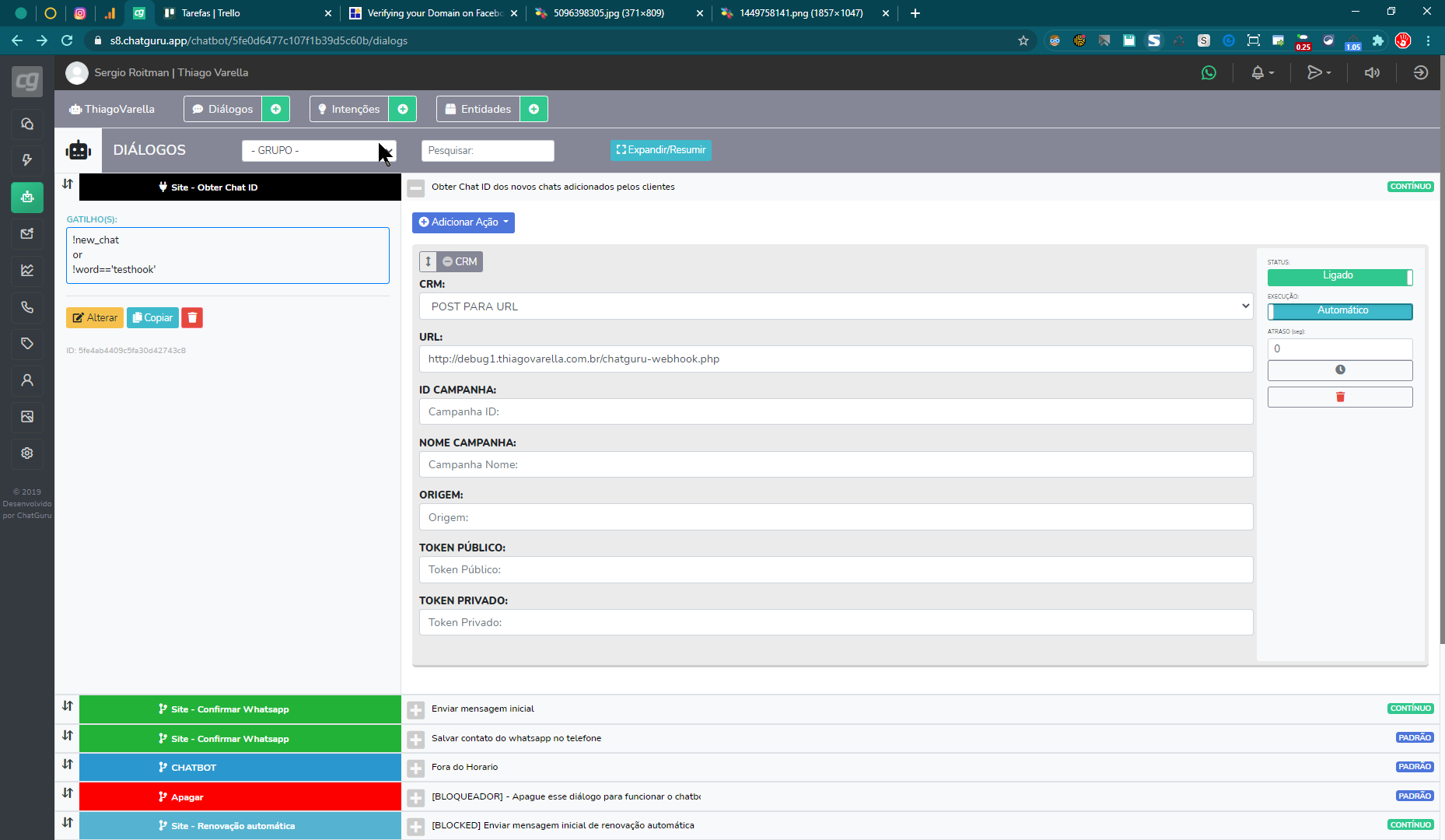This screenshot has width=1445, height=840.
Task: Click the gatilhos trigger text box
Action: (228, 255)
